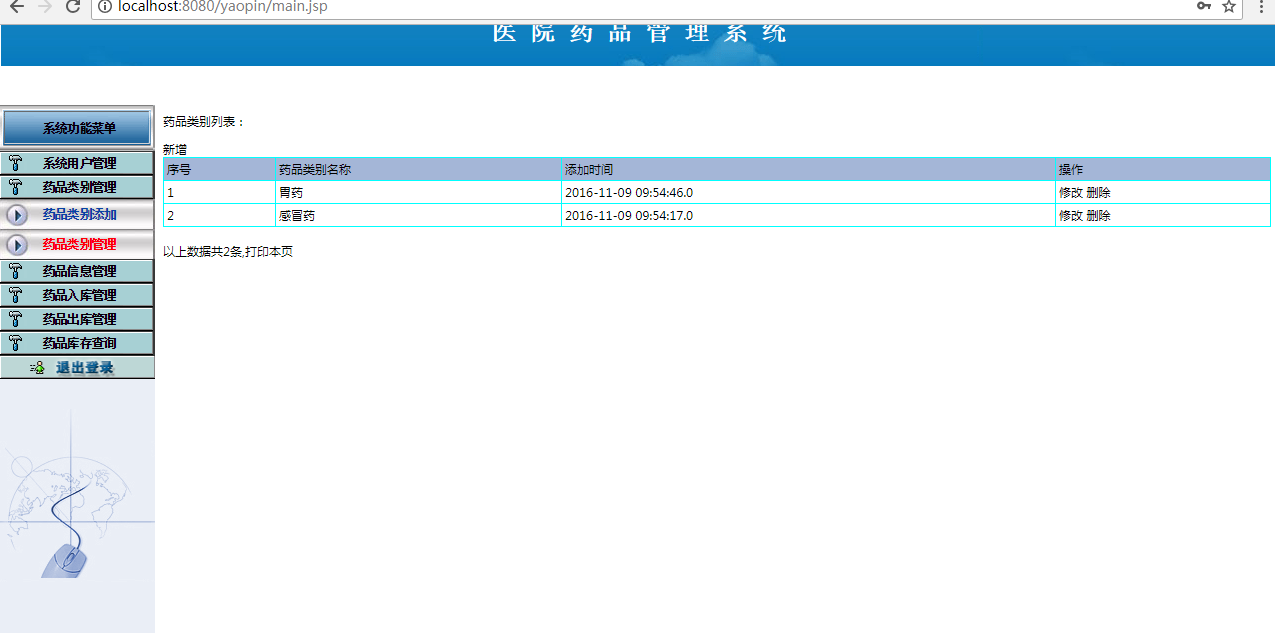Image resolution: width=1275 pixels, height=633 pixels.
Task: Expand the 系统用户管理 menu section
Action: click(77, 163)
